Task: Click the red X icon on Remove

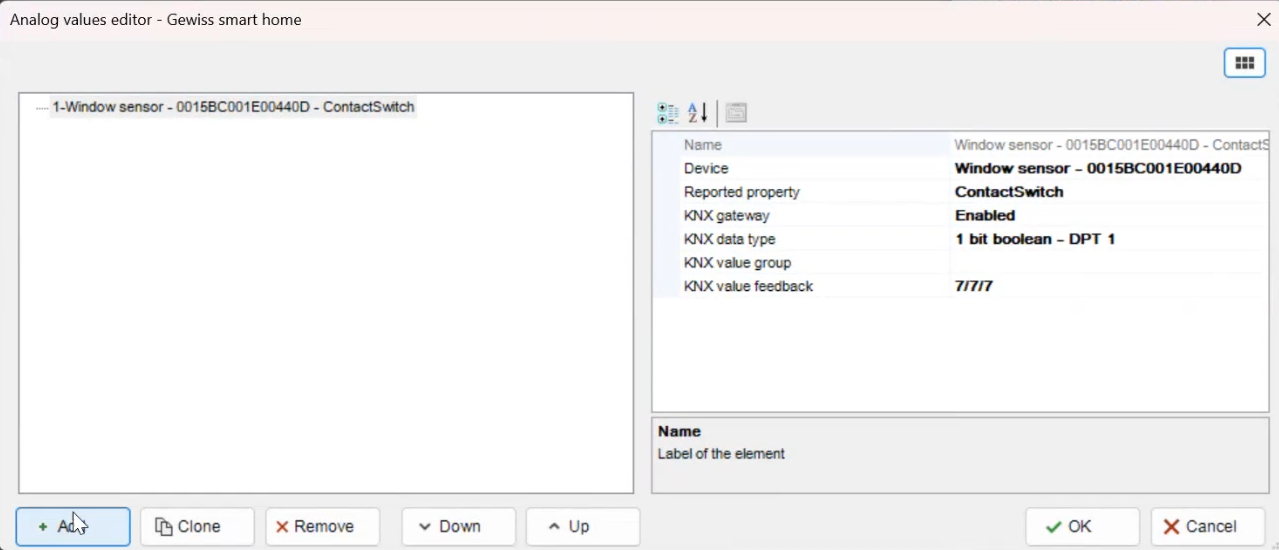Action: [283, 527]
